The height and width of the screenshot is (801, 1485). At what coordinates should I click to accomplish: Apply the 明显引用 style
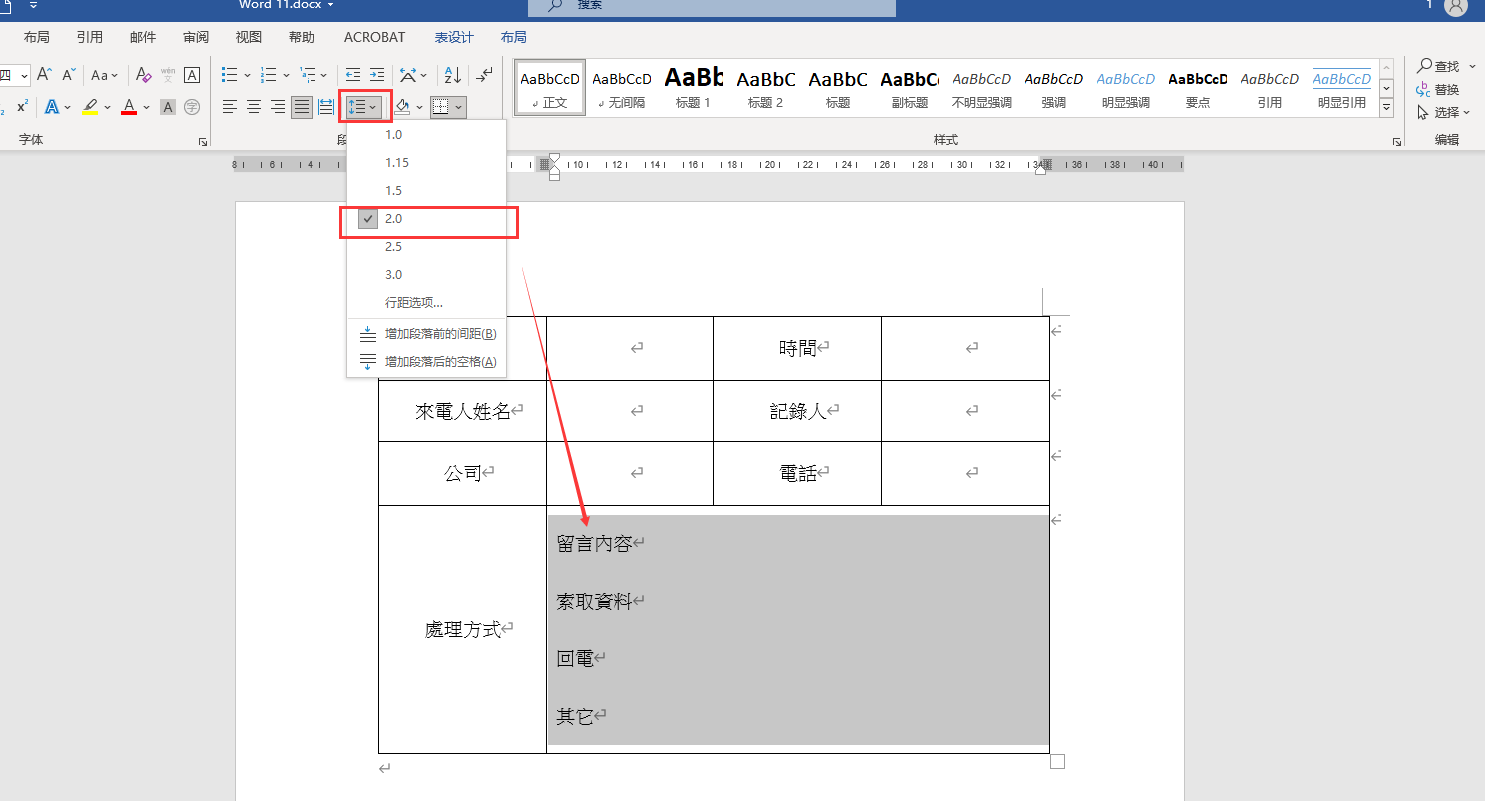point(1342,88)
